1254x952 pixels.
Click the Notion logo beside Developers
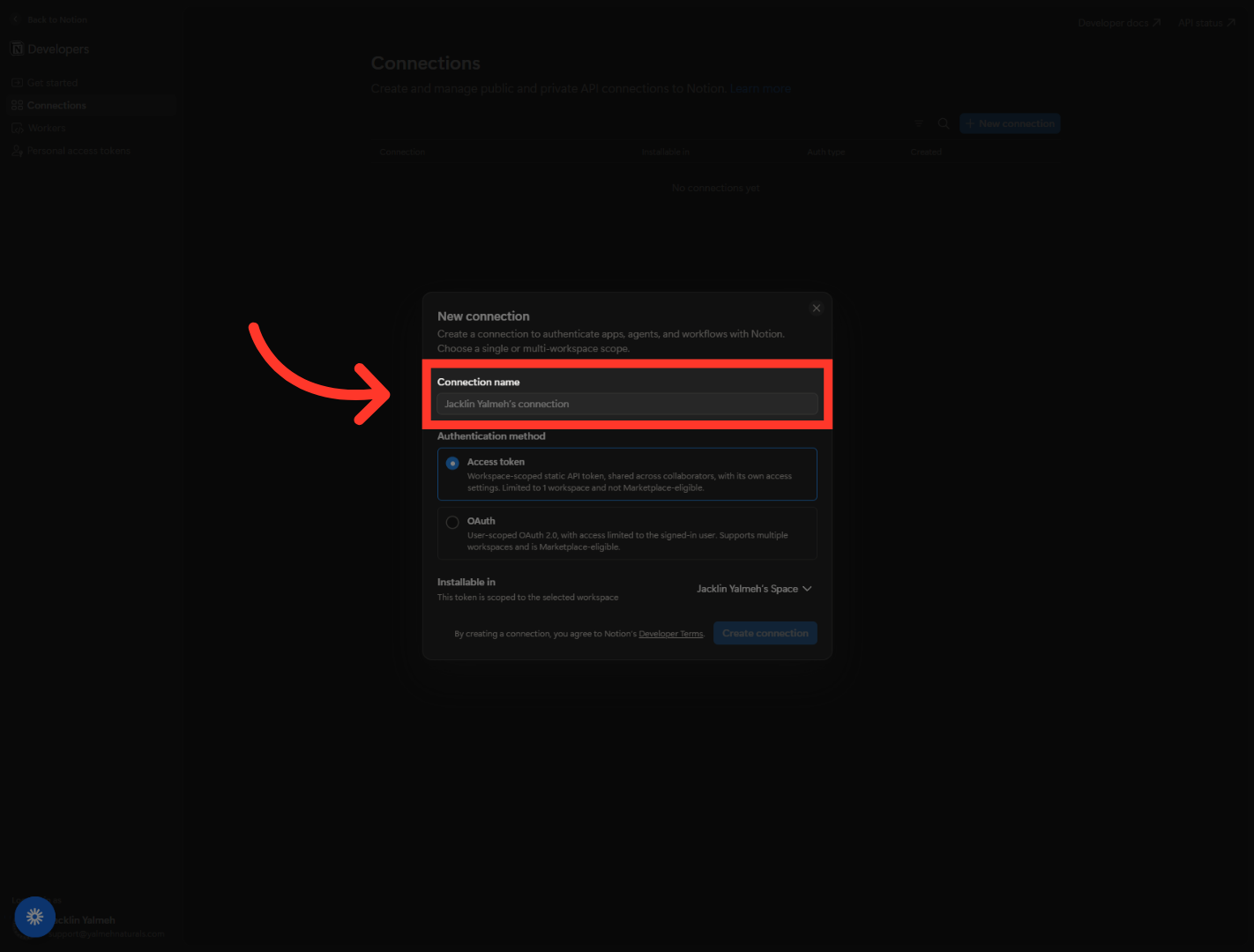(x=17, y=48)
